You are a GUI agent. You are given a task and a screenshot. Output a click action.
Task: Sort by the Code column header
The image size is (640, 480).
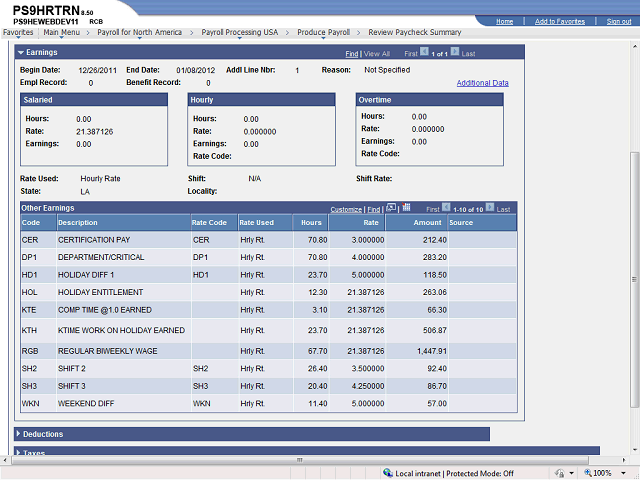[x=31, y=222]
